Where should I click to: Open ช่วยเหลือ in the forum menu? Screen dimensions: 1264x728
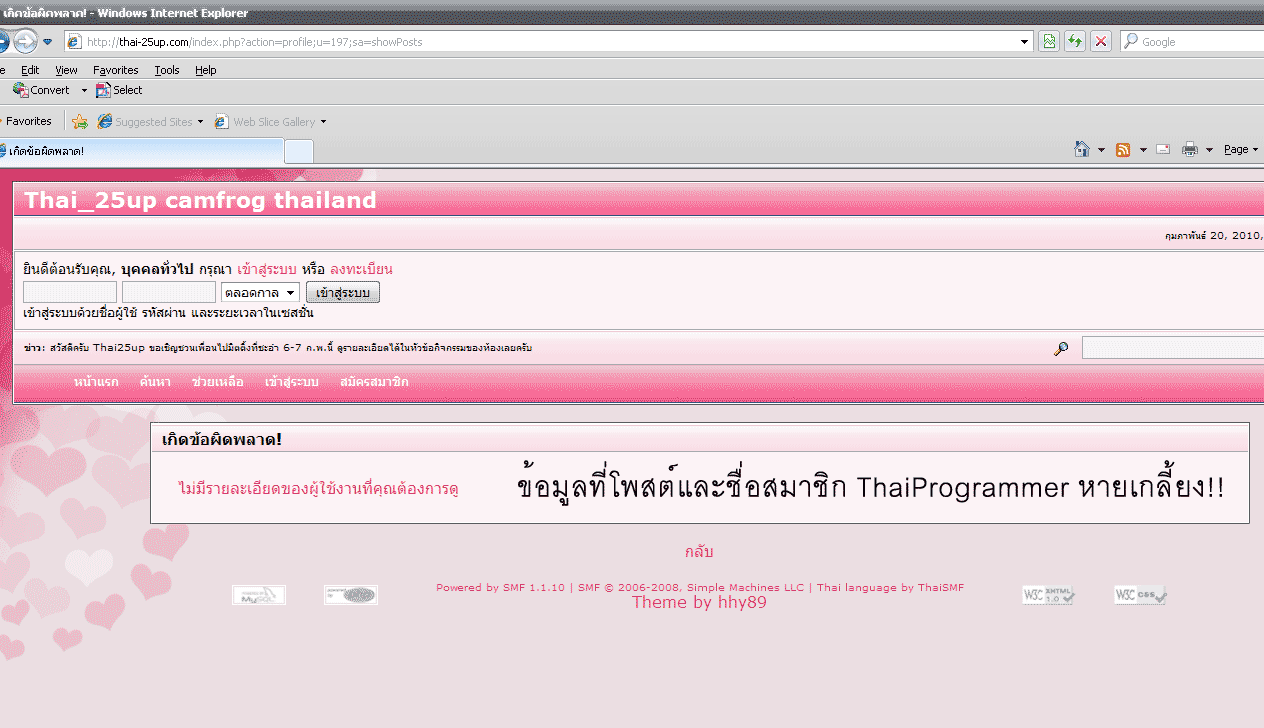pos(218,382)
